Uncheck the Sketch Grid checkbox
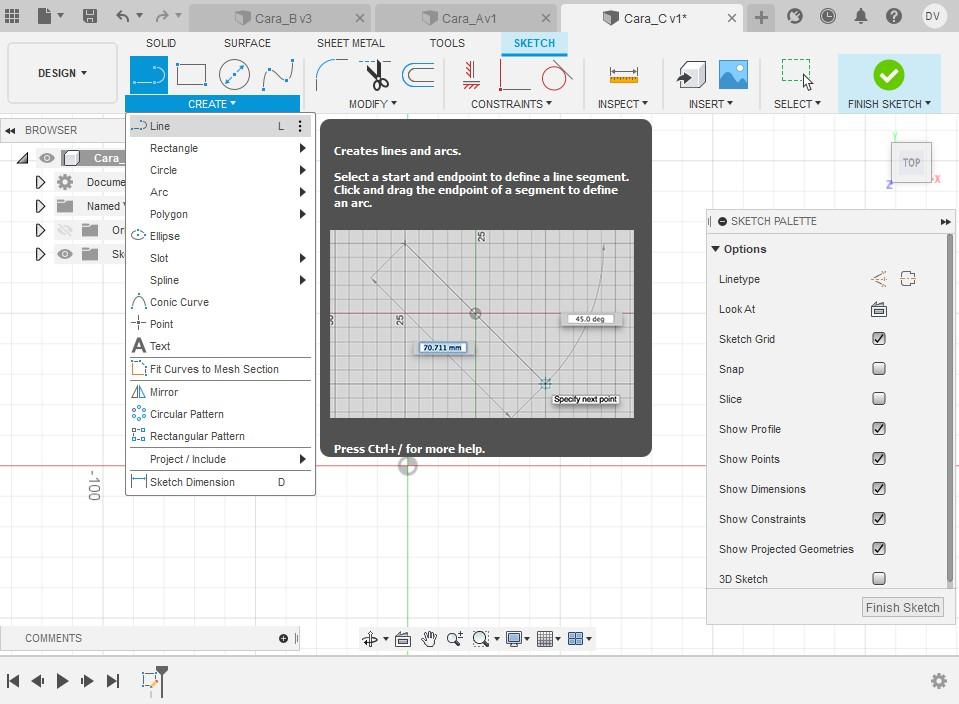The width and height of the screenshot is (959, 704). pyautogui.click(x=879, y=339)
